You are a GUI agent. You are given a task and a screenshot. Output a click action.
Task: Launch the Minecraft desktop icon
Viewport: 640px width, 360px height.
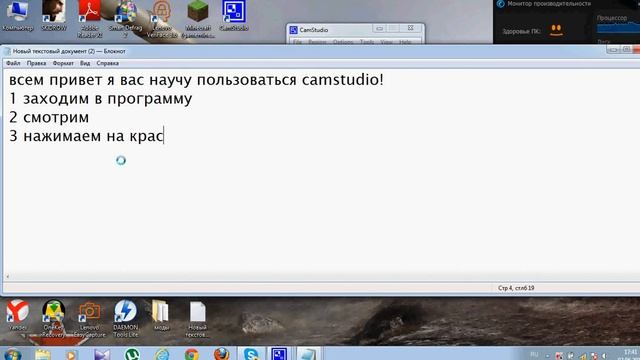coord(198,19)
